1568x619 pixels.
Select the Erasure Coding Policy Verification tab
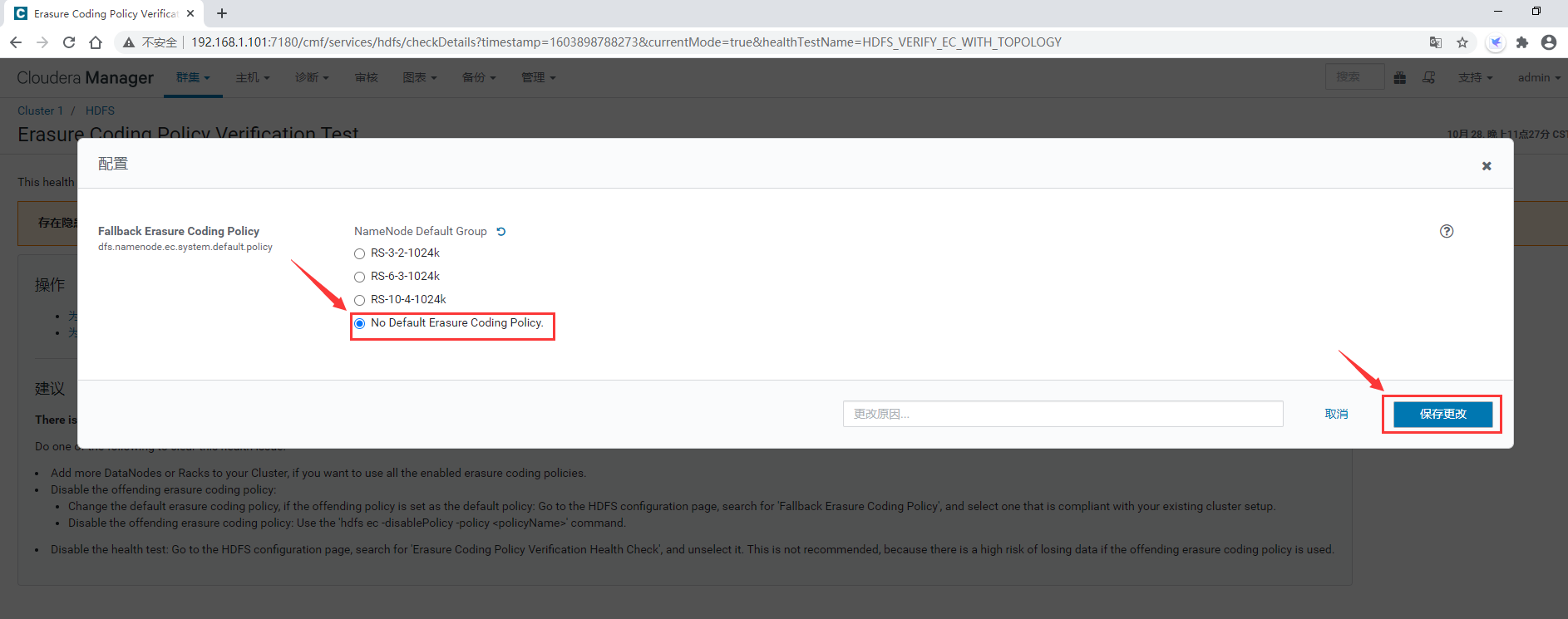coord(104,14)
